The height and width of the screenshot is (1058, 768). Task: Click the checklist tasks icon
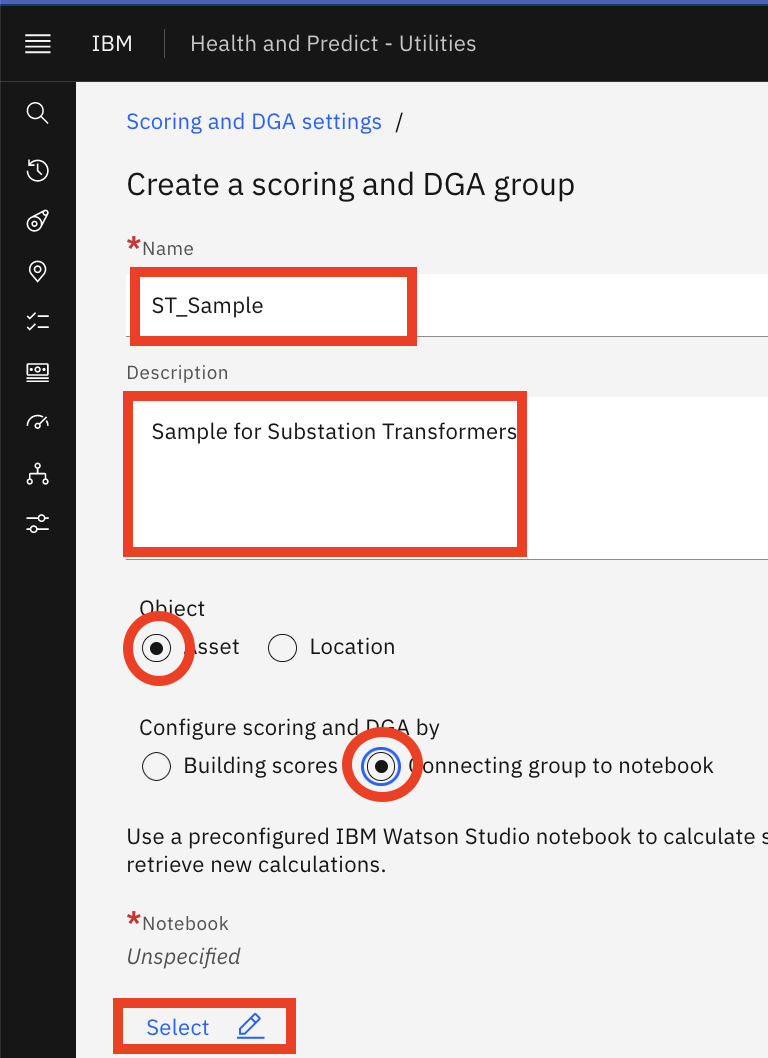tap(38, 322)
